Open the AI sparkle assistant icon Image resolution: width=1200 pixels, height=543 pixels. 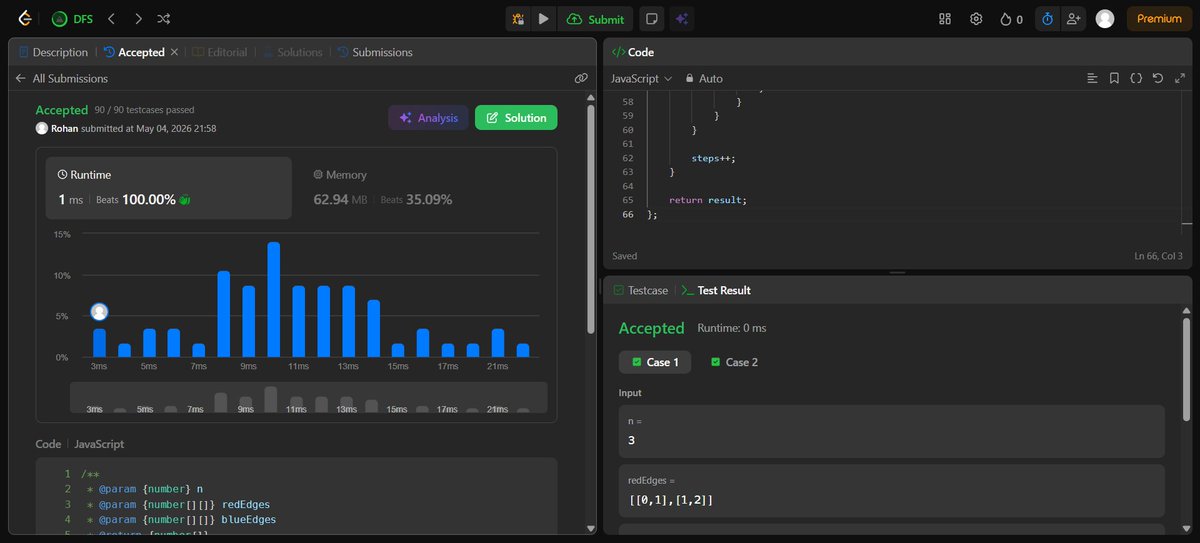[x=682, y=18]
